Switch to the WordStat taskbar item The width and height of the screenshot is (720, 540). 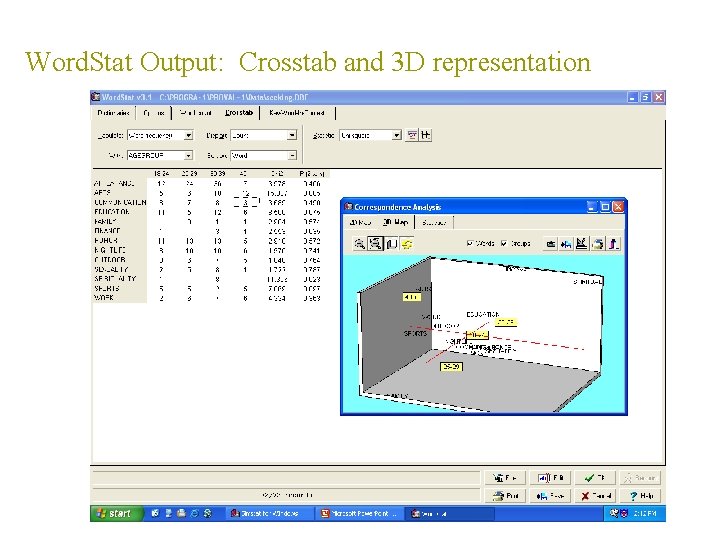pos(450,513)
